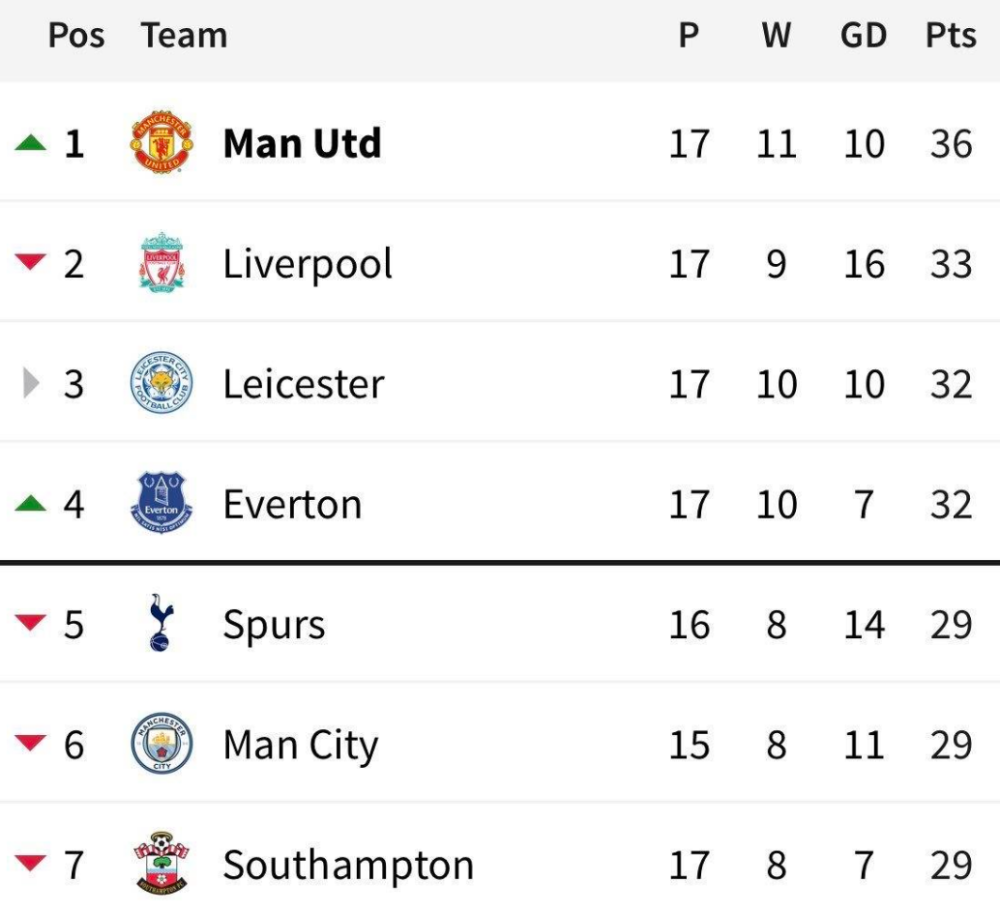This screenshot has height=912, width=1000.
Task: Click the Liverpool club crest
Action: [x=161, y=262]
